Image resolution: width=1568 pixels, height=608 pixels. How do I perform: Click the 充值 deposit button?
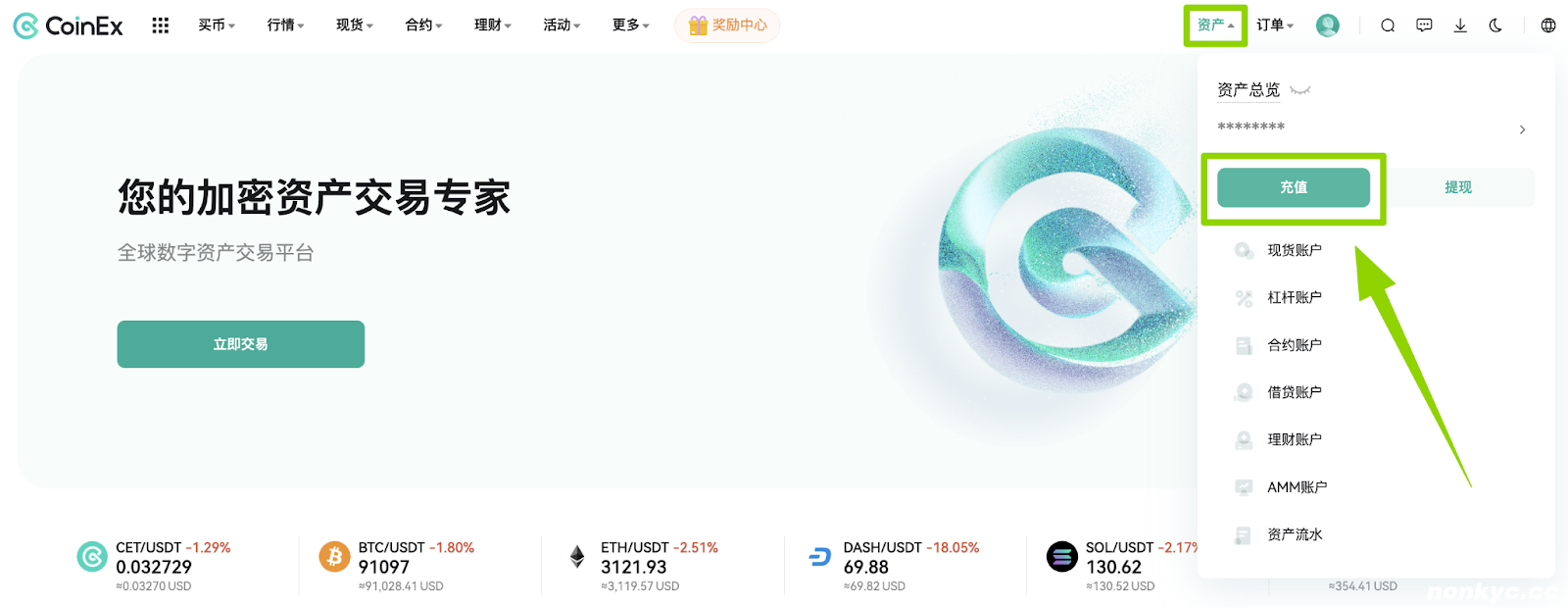pyautogui.click(x=1294, y=187)
